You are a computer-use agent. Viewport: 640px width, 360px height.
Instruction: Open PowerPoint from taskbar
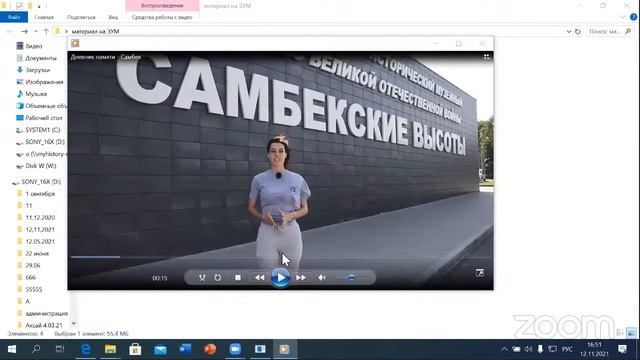[210, 349]
